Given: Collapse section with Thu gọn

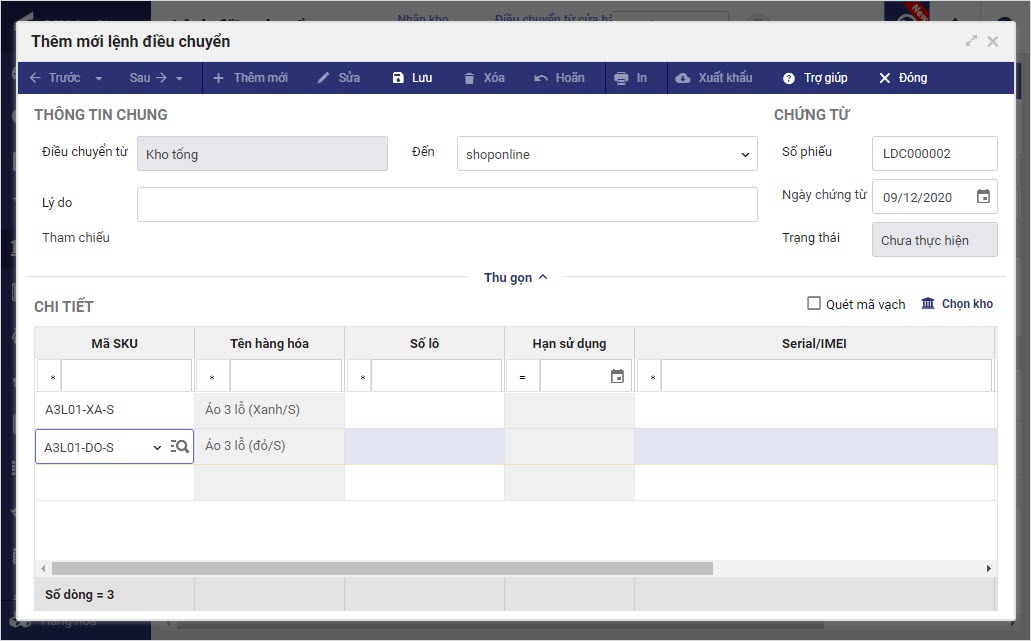Looking at the screenshot, I should point(516,277).
